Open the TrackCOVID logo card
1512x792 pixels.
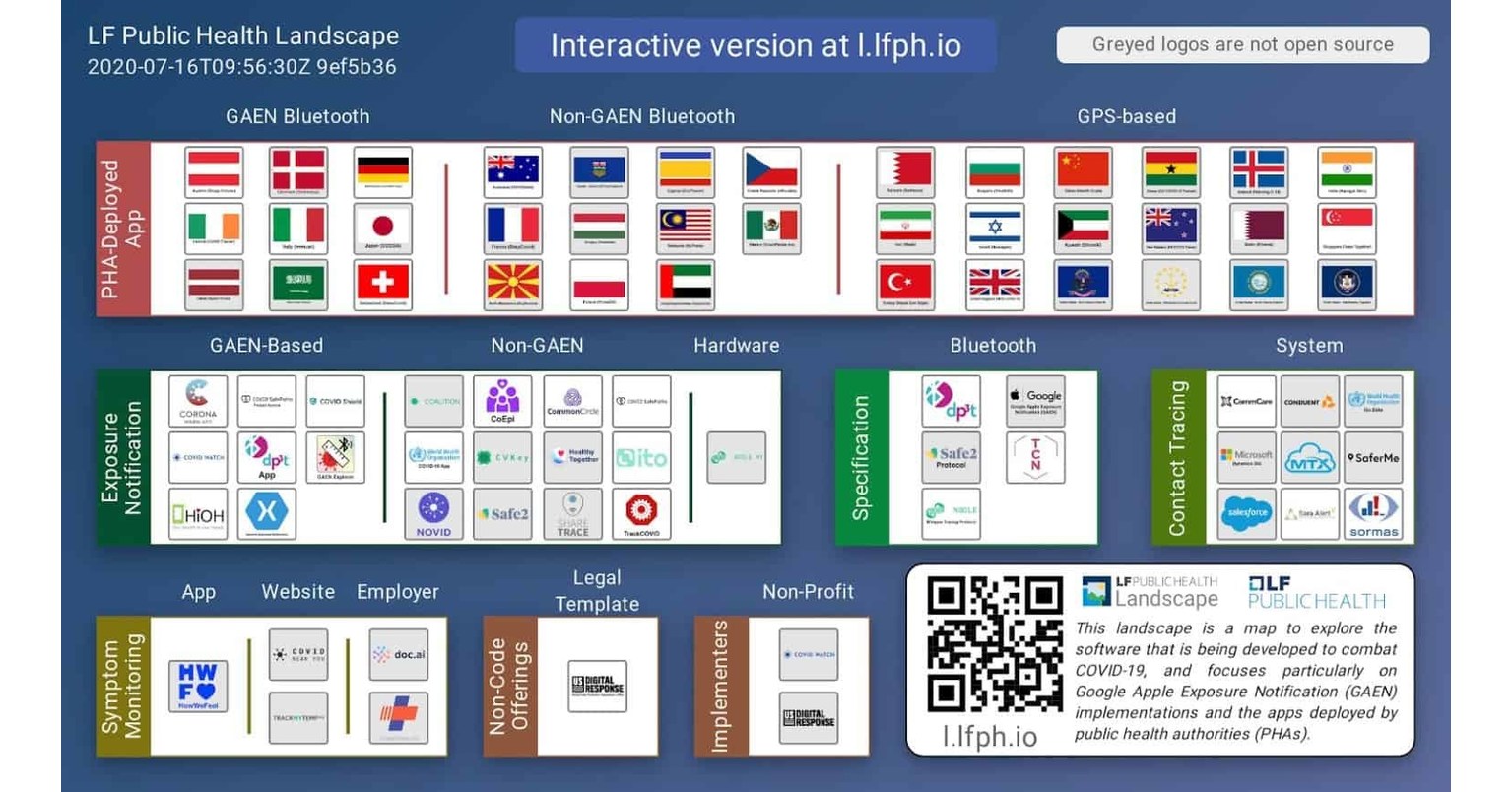(x=641, y=514)
